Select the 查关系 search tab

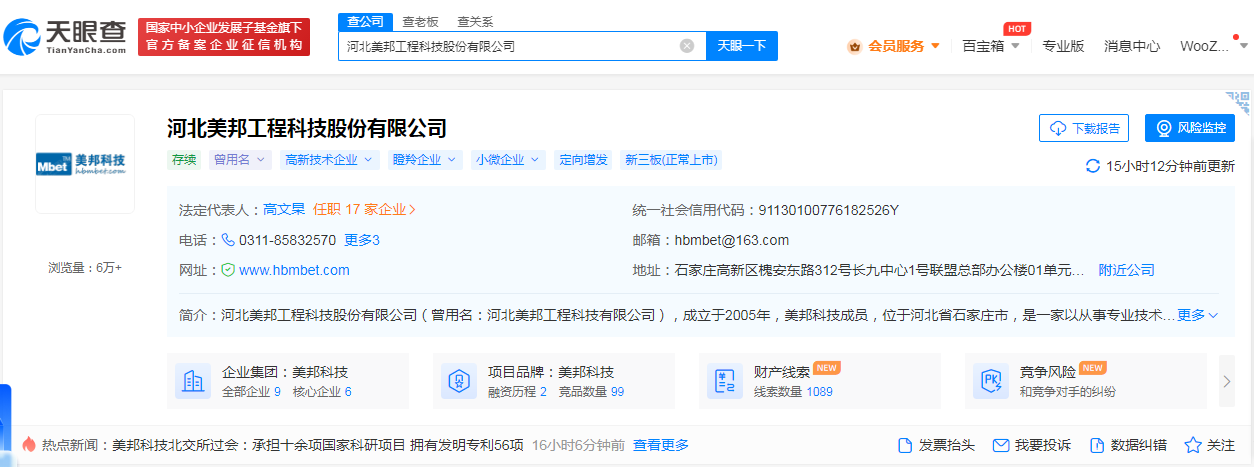475,22
